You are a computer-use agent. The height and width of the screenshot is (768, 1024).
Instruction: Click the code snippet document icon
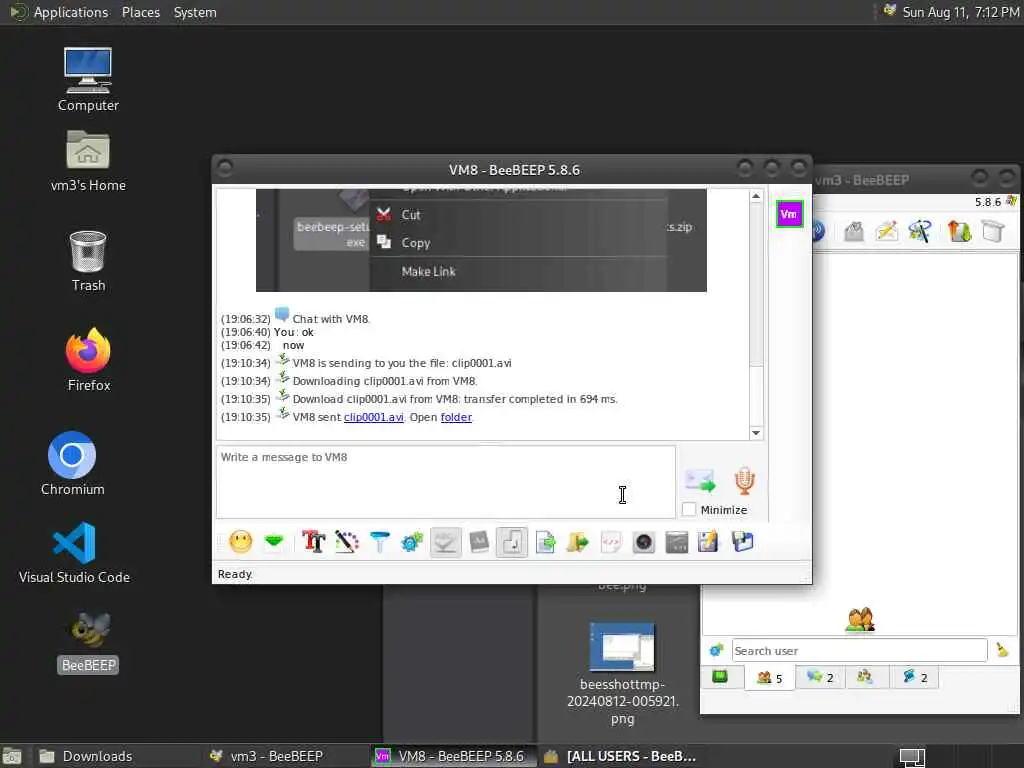point(611,541)
